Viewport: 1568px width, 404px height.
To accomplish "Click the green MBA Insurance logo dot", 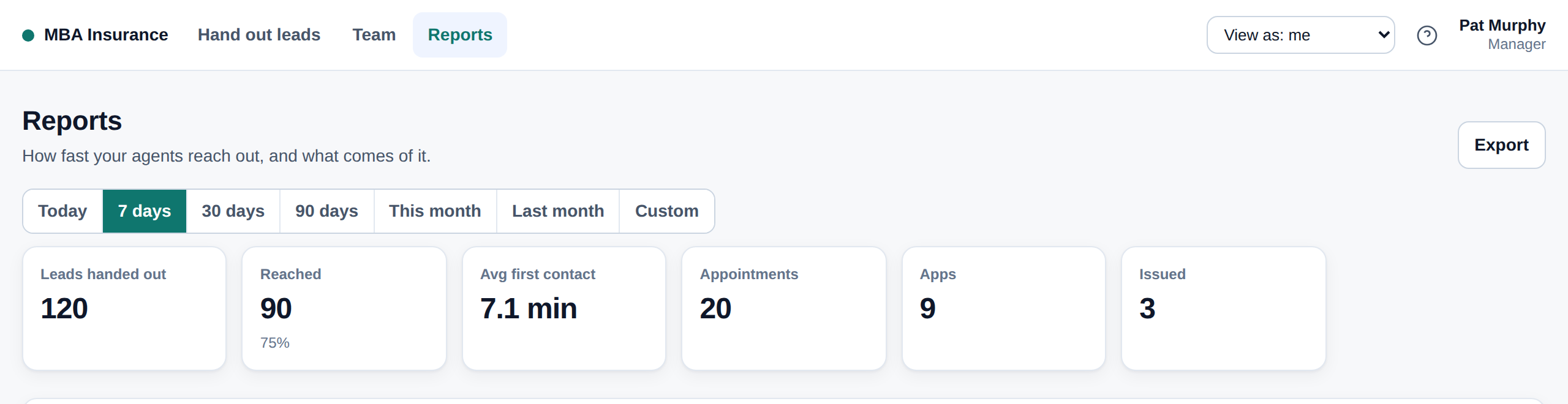I will click(28, 36).
